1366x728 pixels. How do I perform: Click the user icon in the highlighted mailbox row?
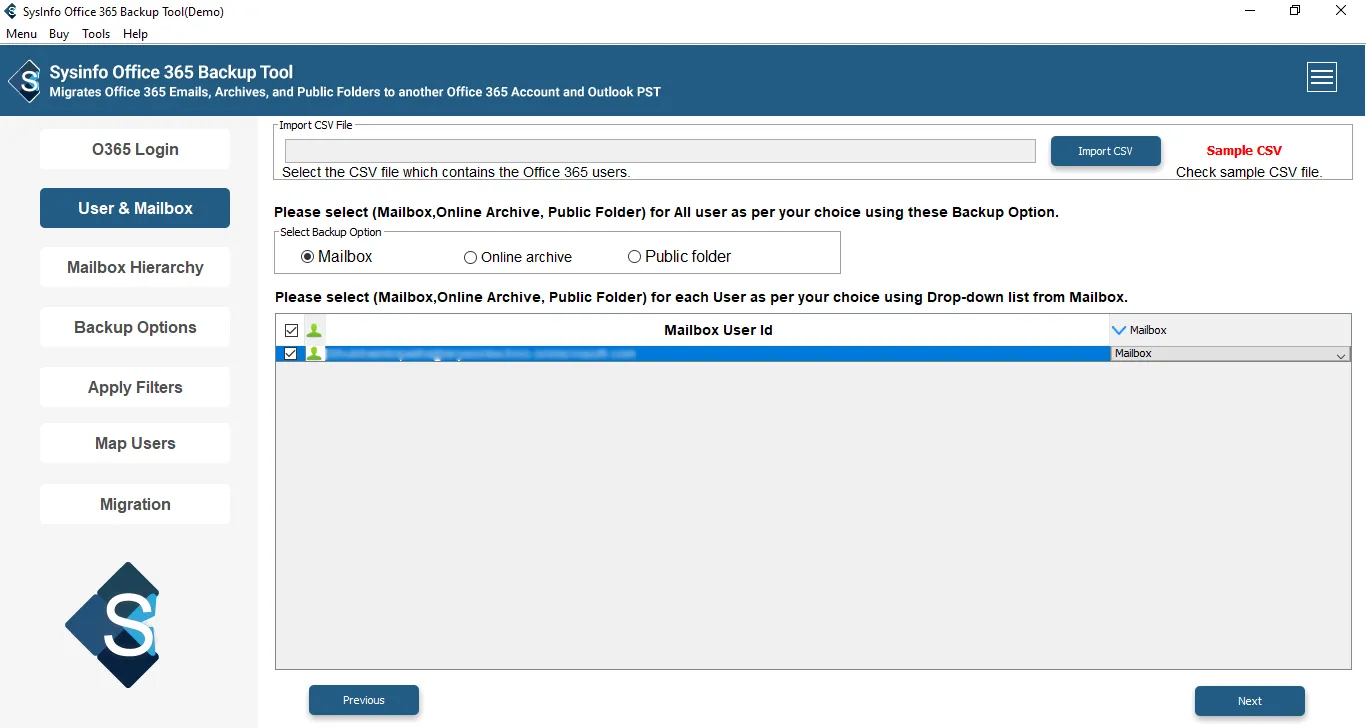click(315, 353)
